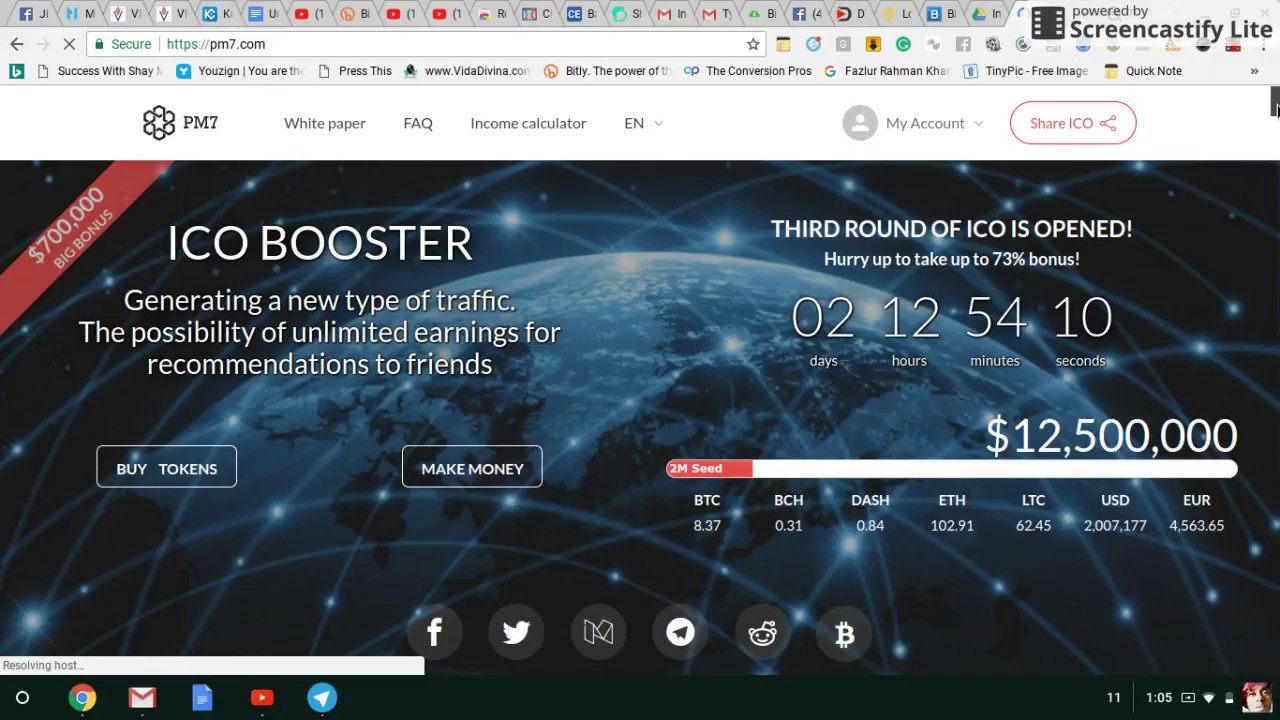Click the notification count 11
The width and height of the screenshot is (1280, 720).
(x=1114, y=698)
